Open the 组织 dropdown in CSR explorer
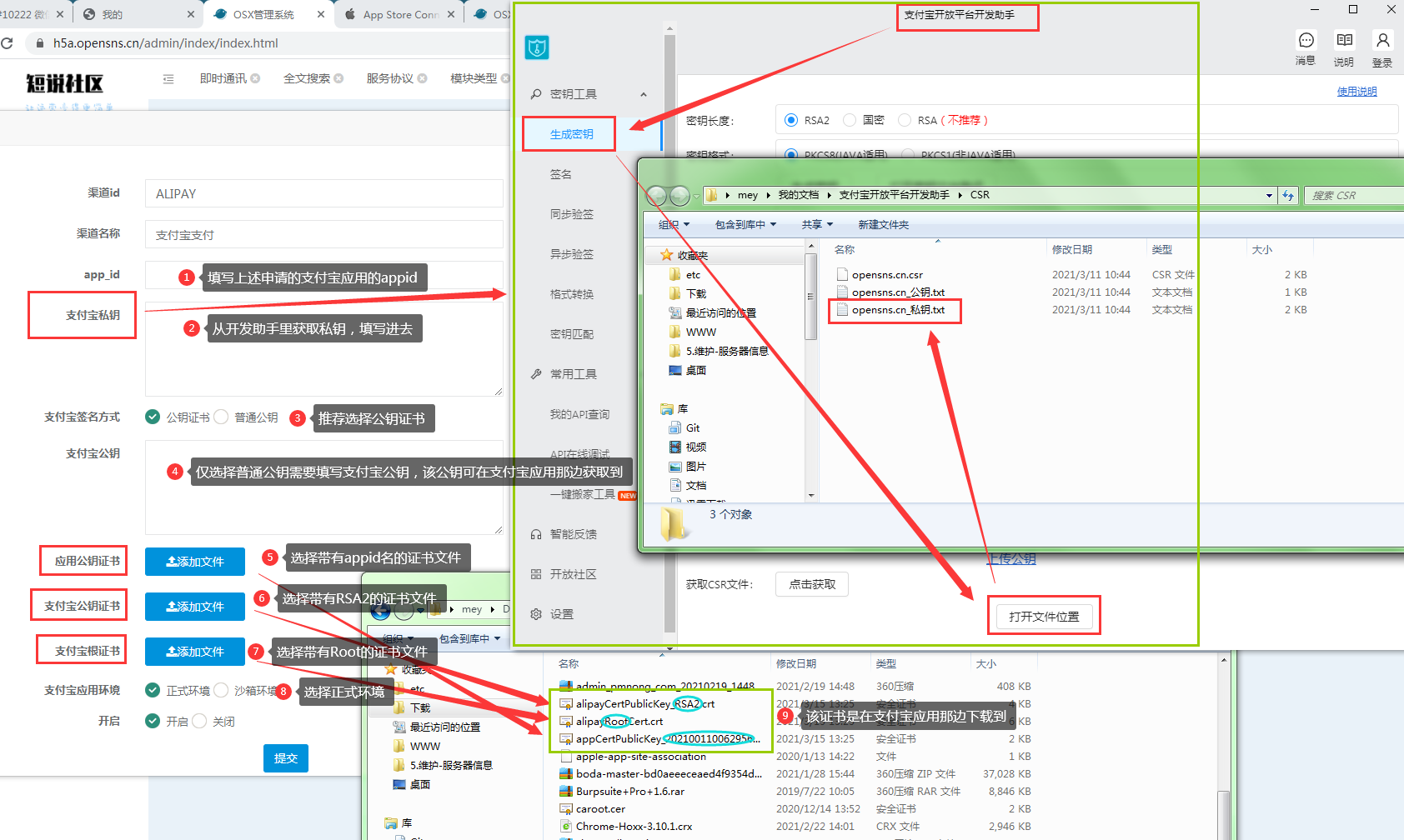1404x840 pixels. (674, 224)
